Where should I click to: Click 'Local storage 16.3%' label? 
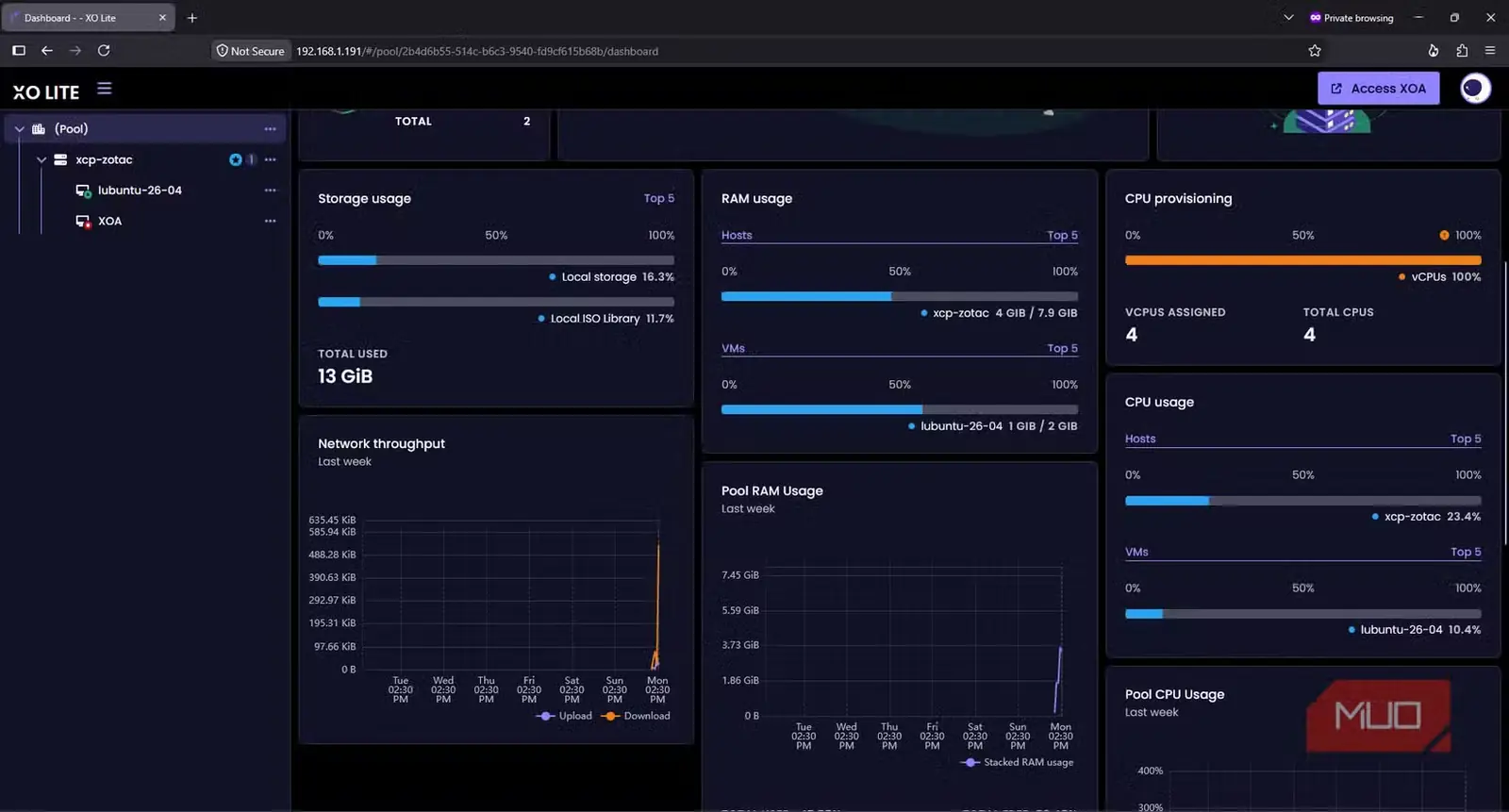(612, 277)
